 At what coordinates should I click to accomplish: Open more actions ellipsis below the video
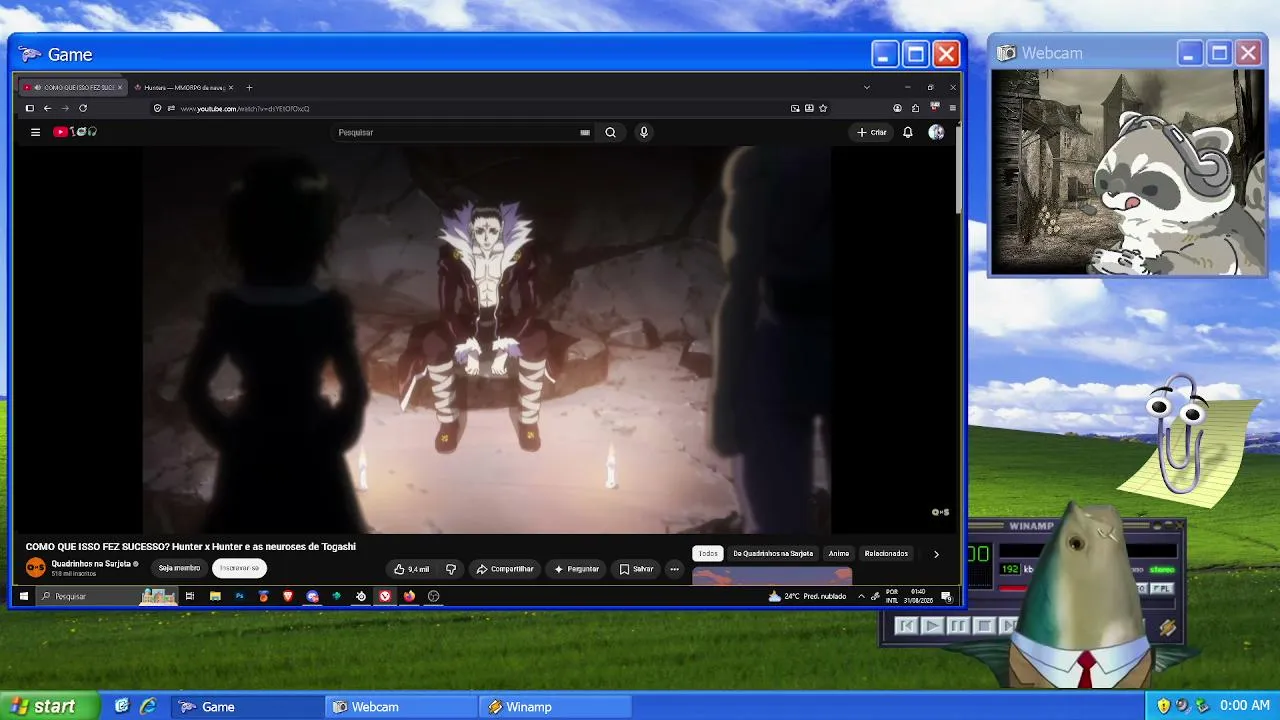674,569
